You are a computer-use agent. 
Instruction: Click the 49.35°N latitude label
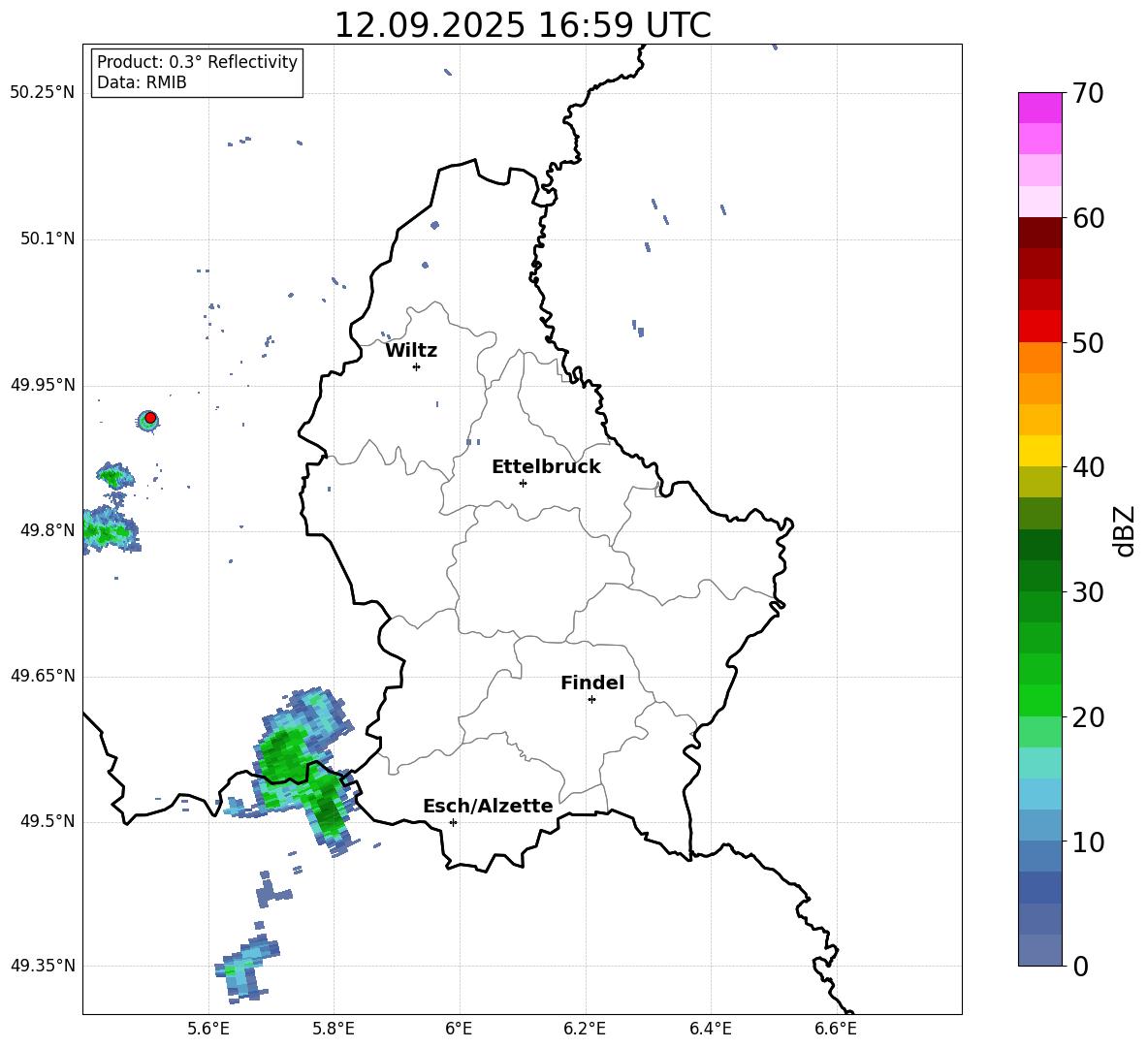pos(43,966)
